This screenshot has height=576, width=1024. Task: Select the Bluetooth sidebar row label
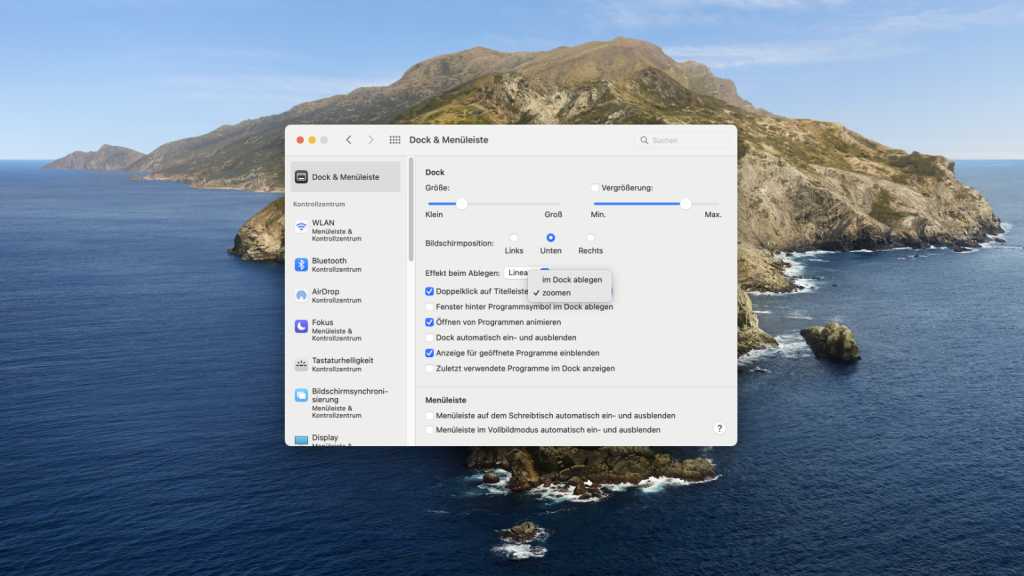click(329, 261)
